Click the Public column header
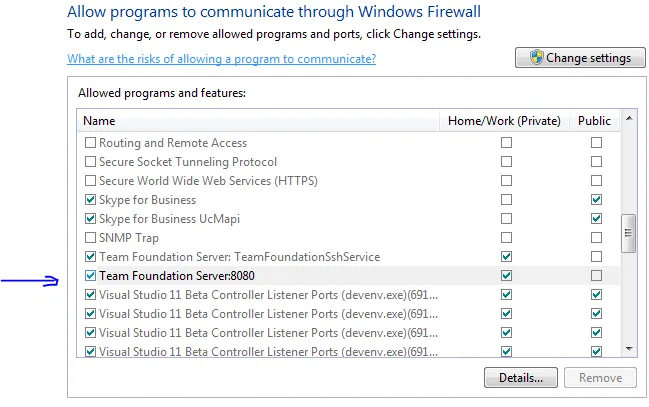Viewport: 649px width, 407px height. click(x=594, y=121)
